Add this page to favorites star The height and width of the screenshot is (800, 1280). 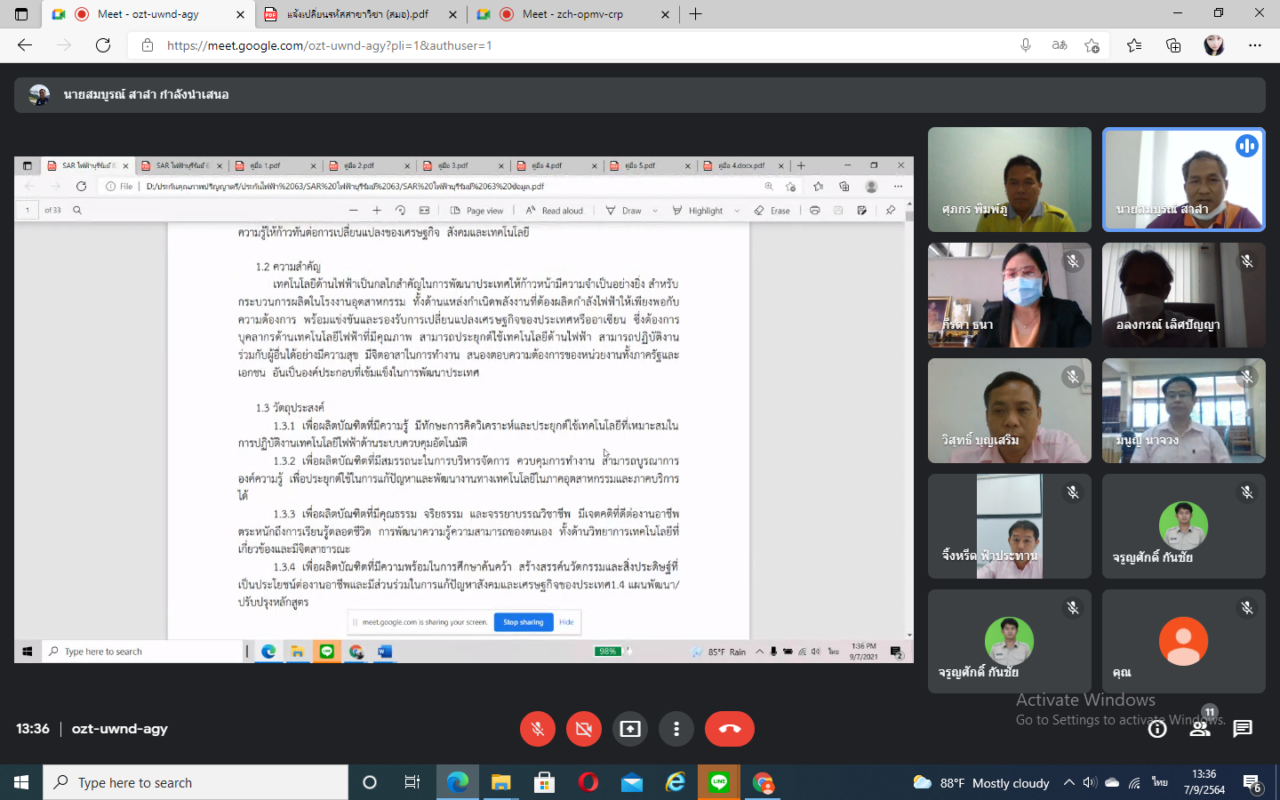1134,45
